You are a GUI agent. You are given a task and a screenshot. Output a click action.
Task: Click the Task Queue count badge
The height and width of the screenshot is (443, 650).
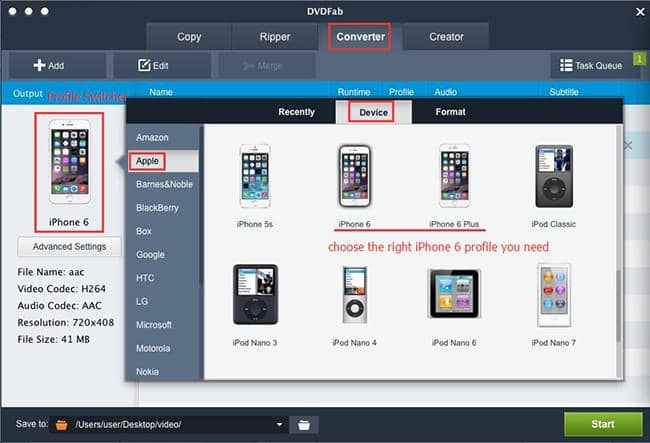coord(640,58)
